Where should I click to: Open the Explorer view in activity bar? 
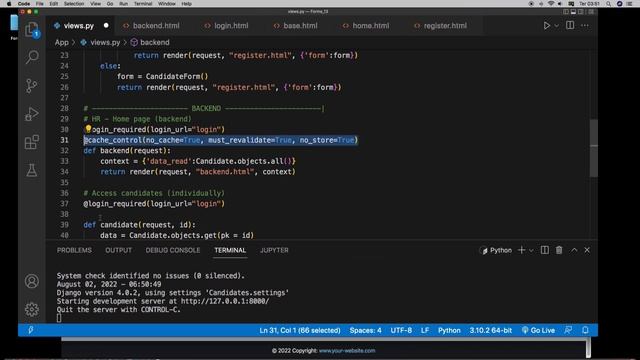point(32,29)
